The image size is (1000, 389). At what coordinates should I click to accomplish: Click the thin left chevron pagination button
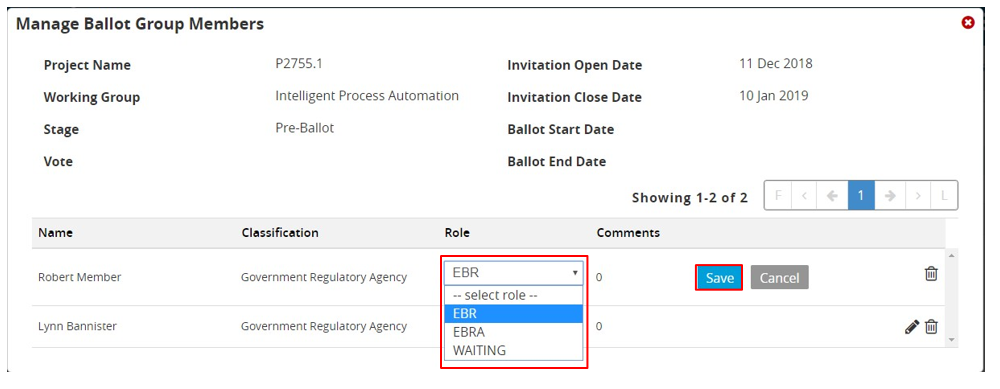coord(804,196)
